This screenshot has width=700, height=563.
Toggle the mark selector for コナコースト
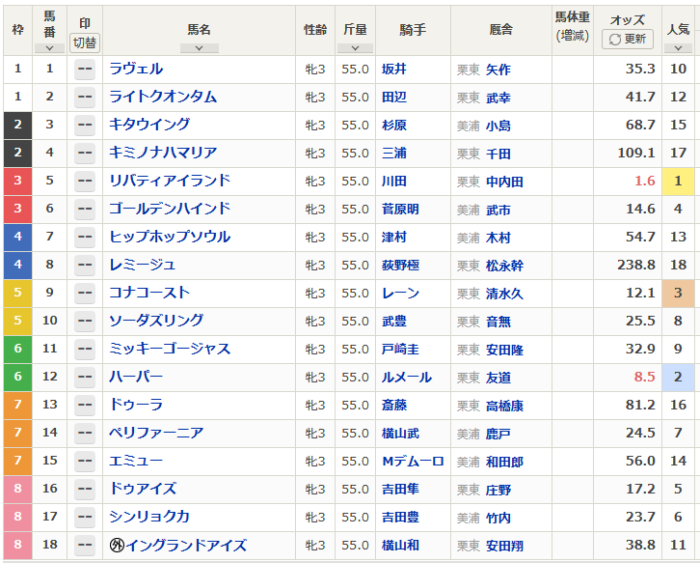pos(85,293)
